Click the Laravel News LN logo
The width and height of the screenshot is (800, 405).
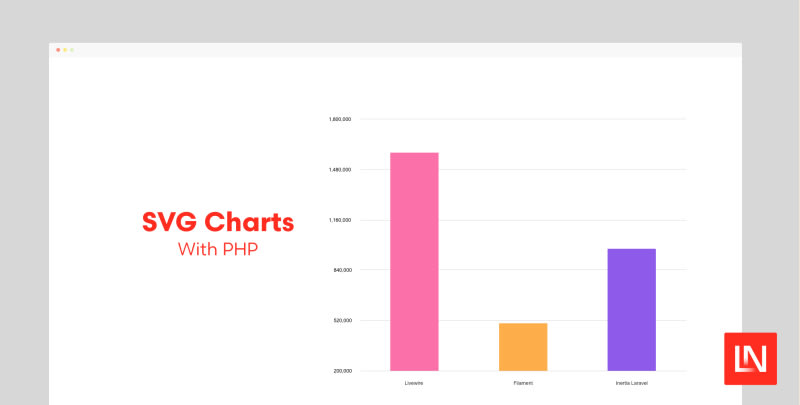[750, 357]
